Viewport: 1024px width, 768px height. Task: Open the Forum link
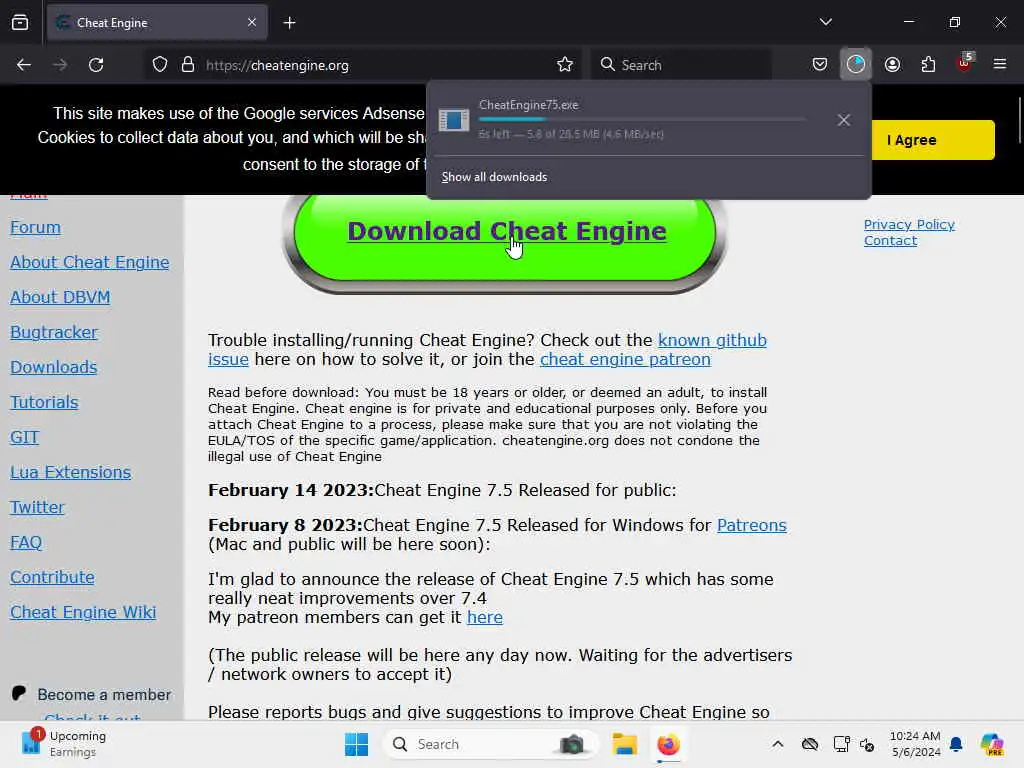tap(35, 227)
